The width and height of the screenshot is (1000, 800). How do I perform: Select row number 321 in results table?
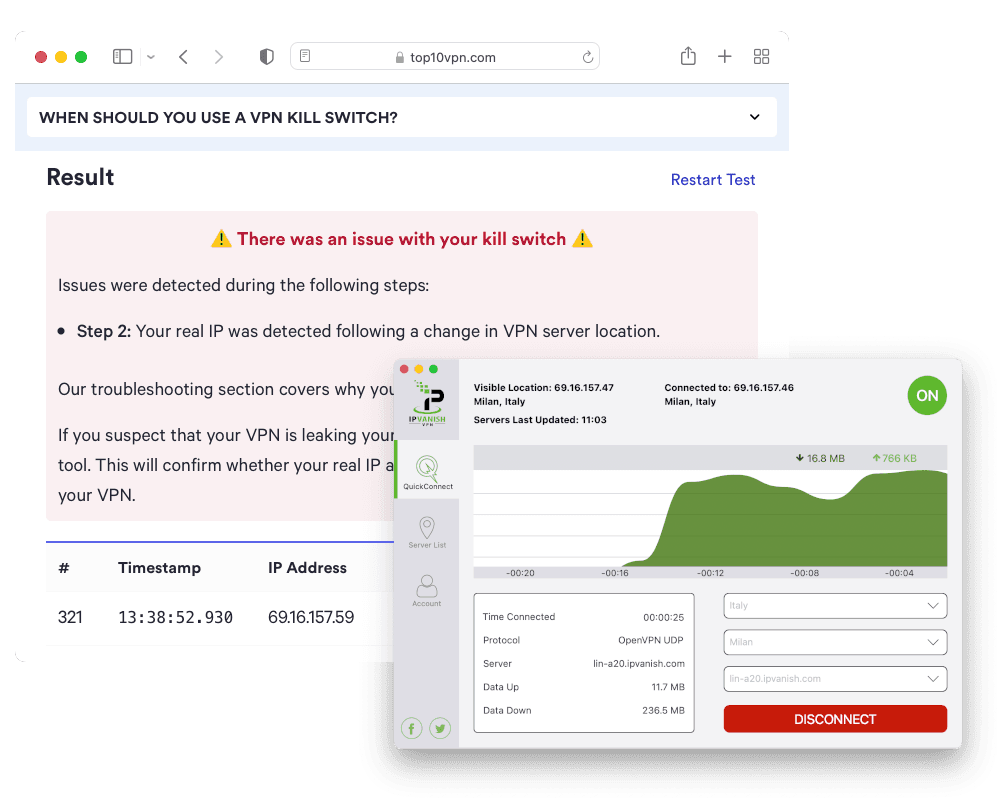pyautogui.click(x=70, y=617)
